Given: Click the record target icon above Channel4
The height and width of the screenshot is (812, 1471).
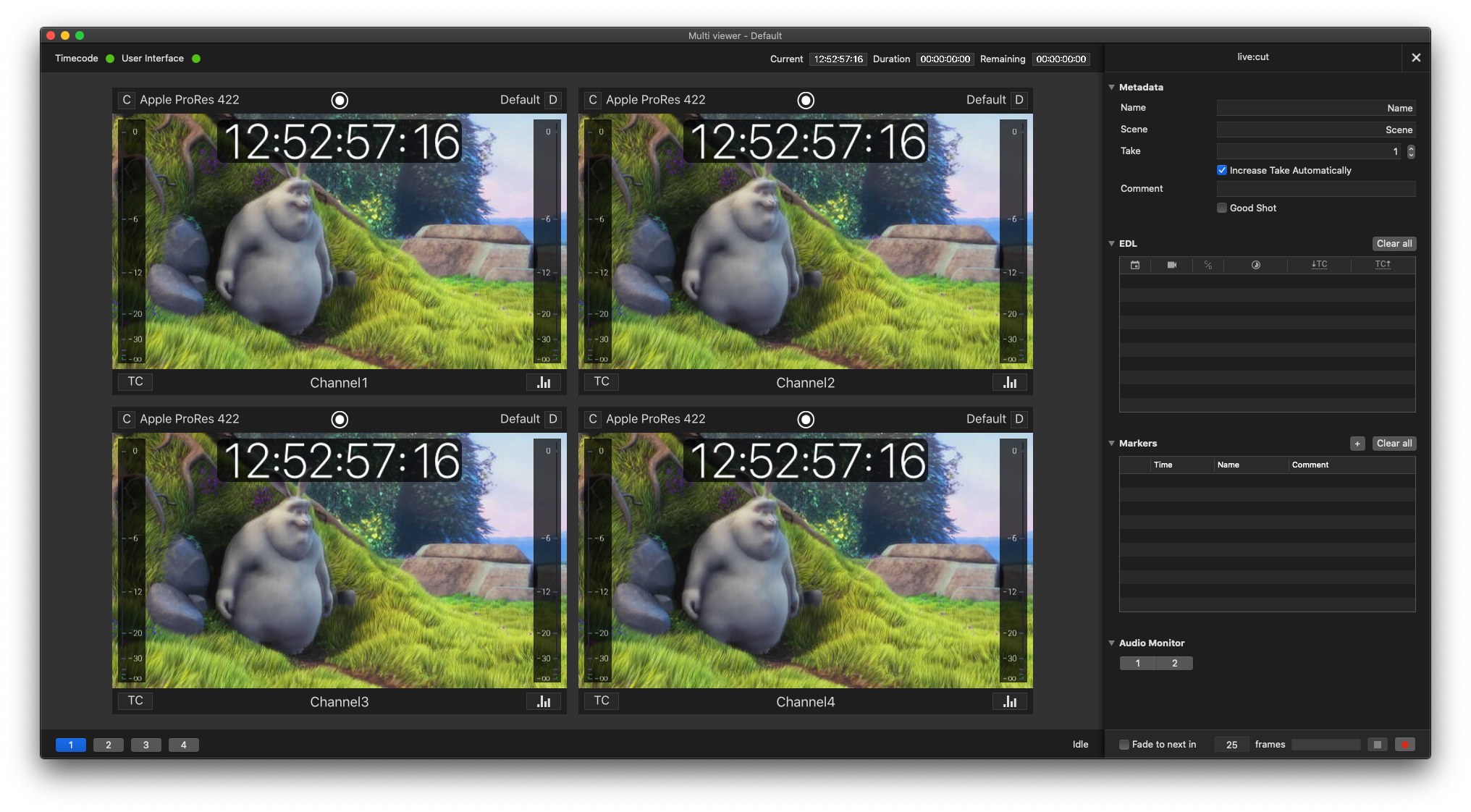Looking at the screenshot, I should pos(806,420).
